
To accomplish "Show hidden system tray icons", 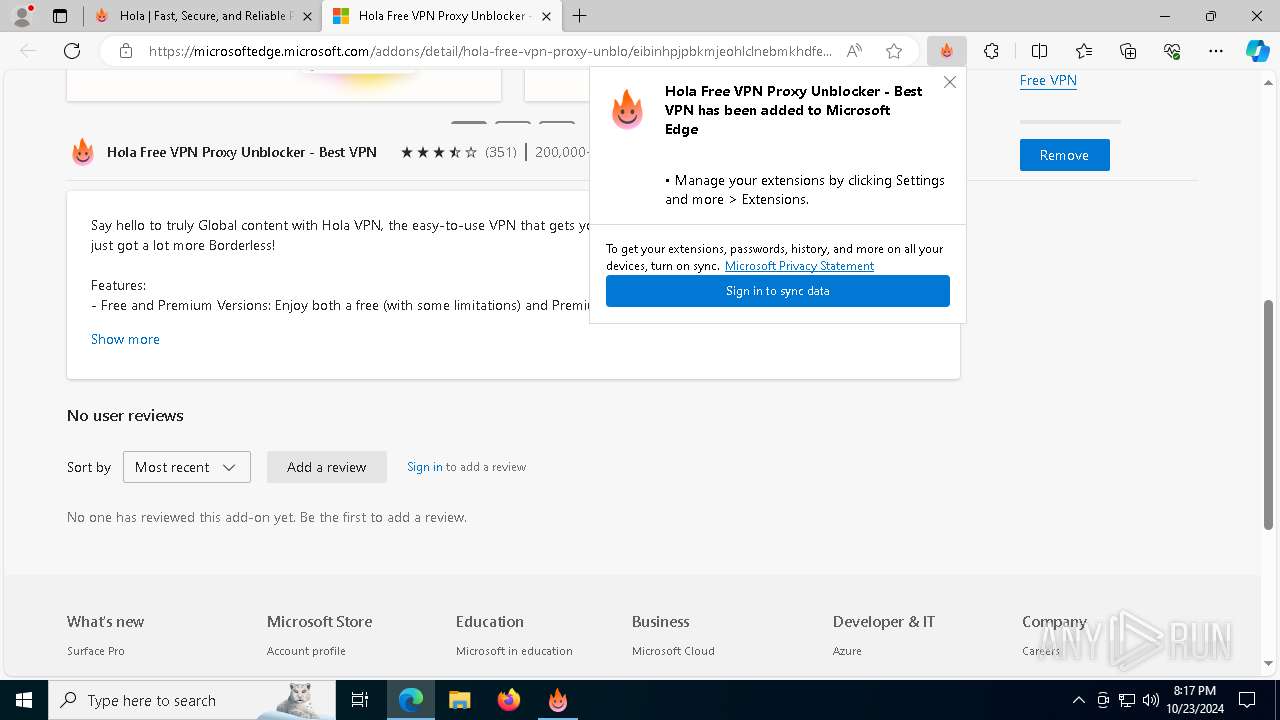I will pyautogui.click(x=1078, y=700).
